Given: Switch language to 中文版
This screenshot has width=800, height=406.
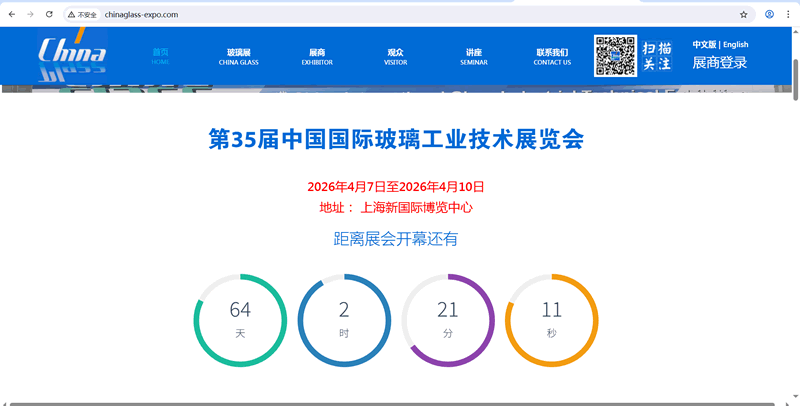Looking at the screenshot, I should pyautogui.click(x=704, y=44).
